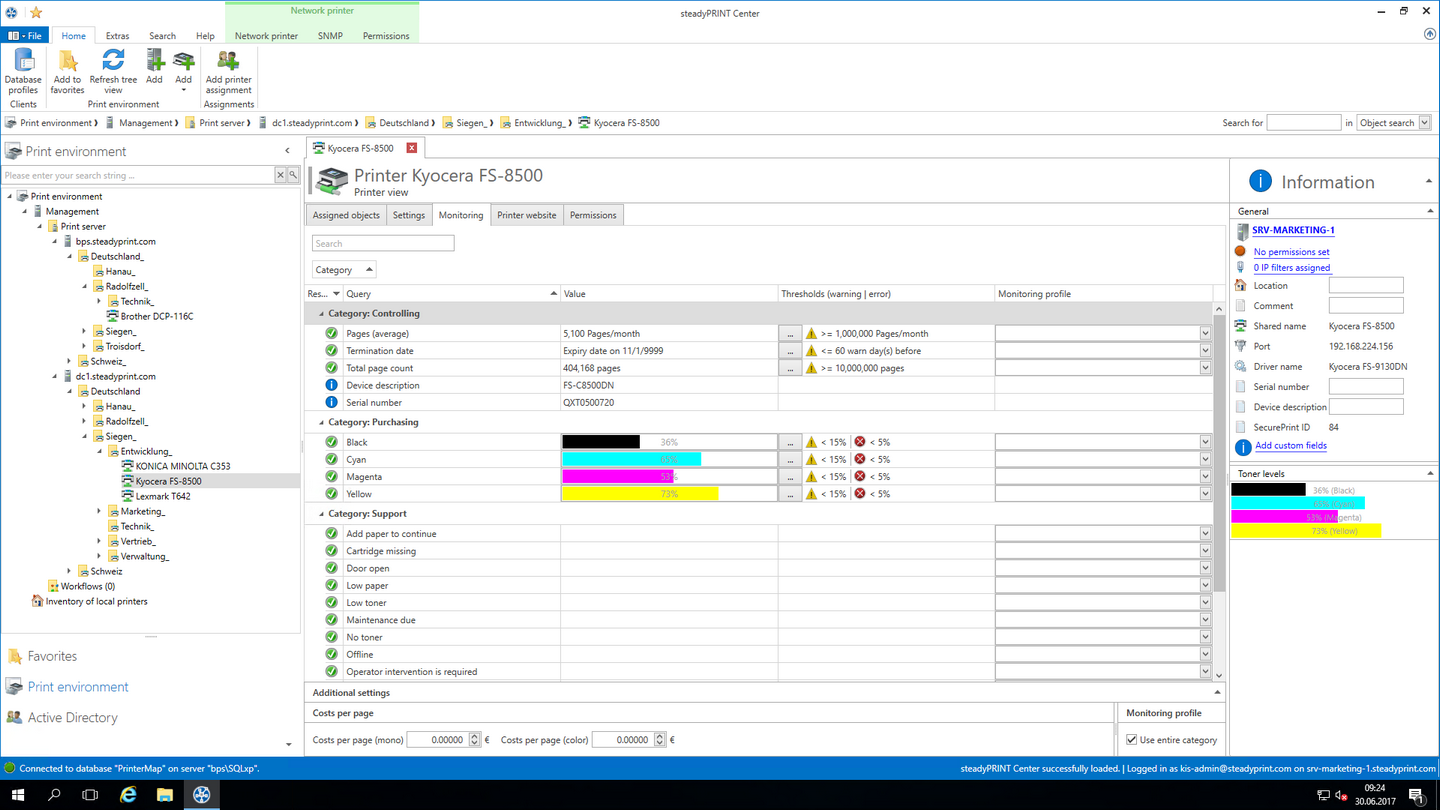
Task: Click Inventory of local printers icon
Action: pos(37,601)
